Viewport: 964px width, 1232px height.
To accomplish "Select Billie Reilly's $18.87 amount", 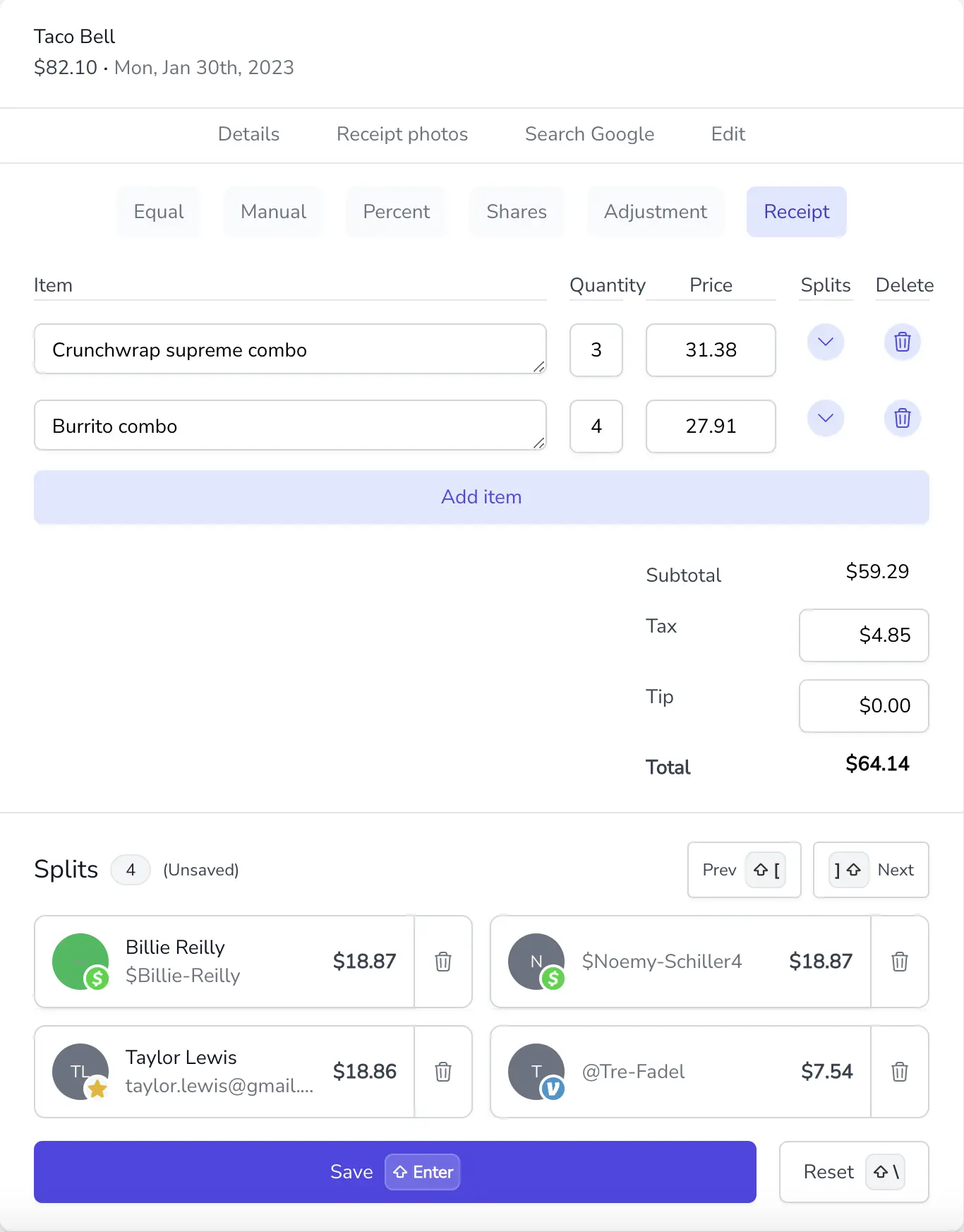I will click(364, 962).
